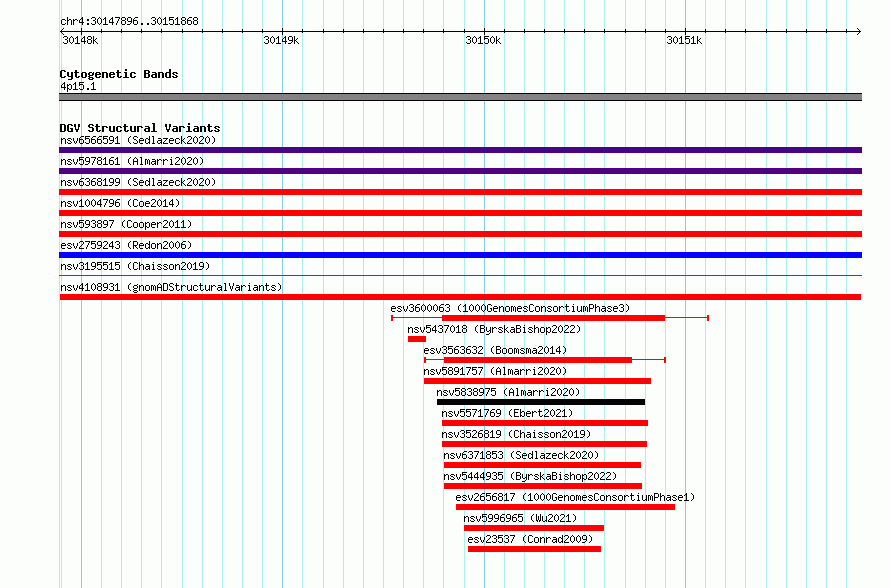Select esv2759243 (Redon2006) label
Viewport: 890px width, 588px height.
tap(126, 245)
